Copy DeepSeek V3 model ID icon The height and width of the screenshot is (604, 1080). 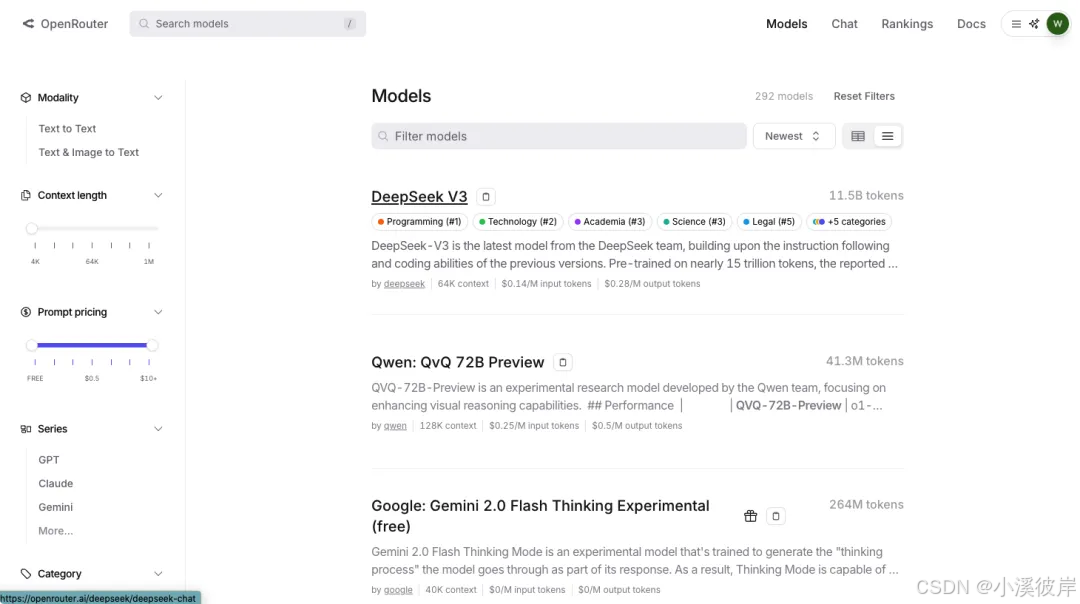click(x=486, y=197)
